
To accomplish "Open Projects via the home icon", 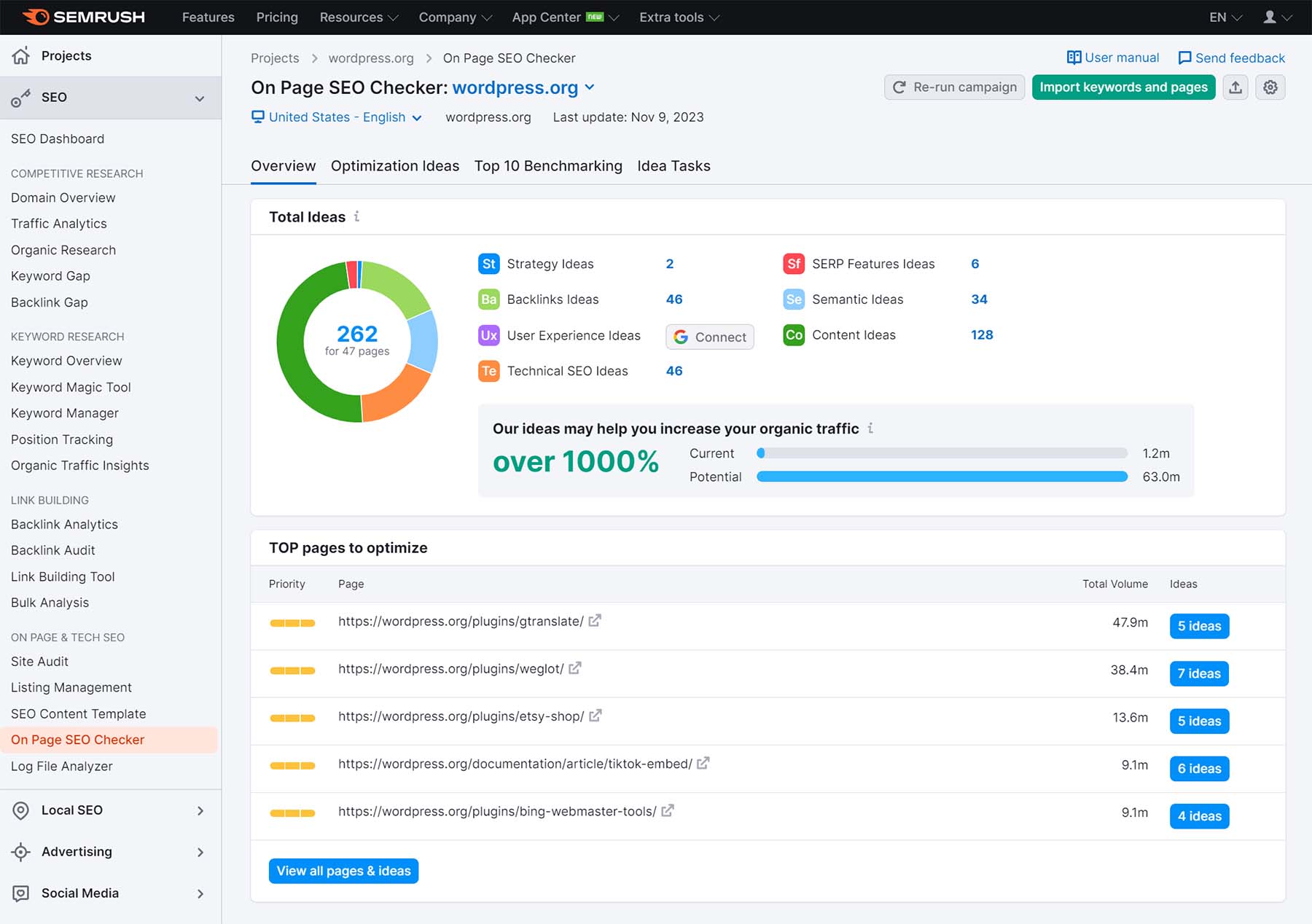I will tap(21, 55).
